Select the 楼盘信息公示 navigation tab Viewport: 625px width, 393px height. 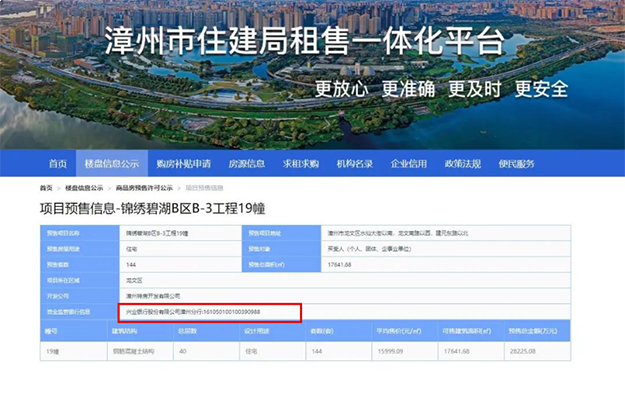[x=112, y=163]
